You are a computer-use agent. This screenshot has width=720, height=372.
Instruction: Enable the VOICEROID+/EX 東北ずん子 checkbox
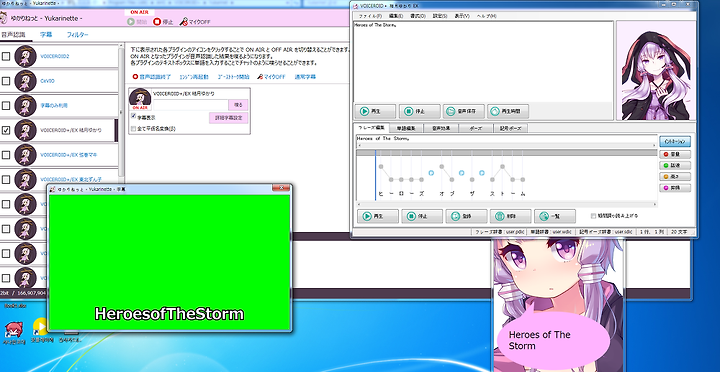tap(6, 180)
